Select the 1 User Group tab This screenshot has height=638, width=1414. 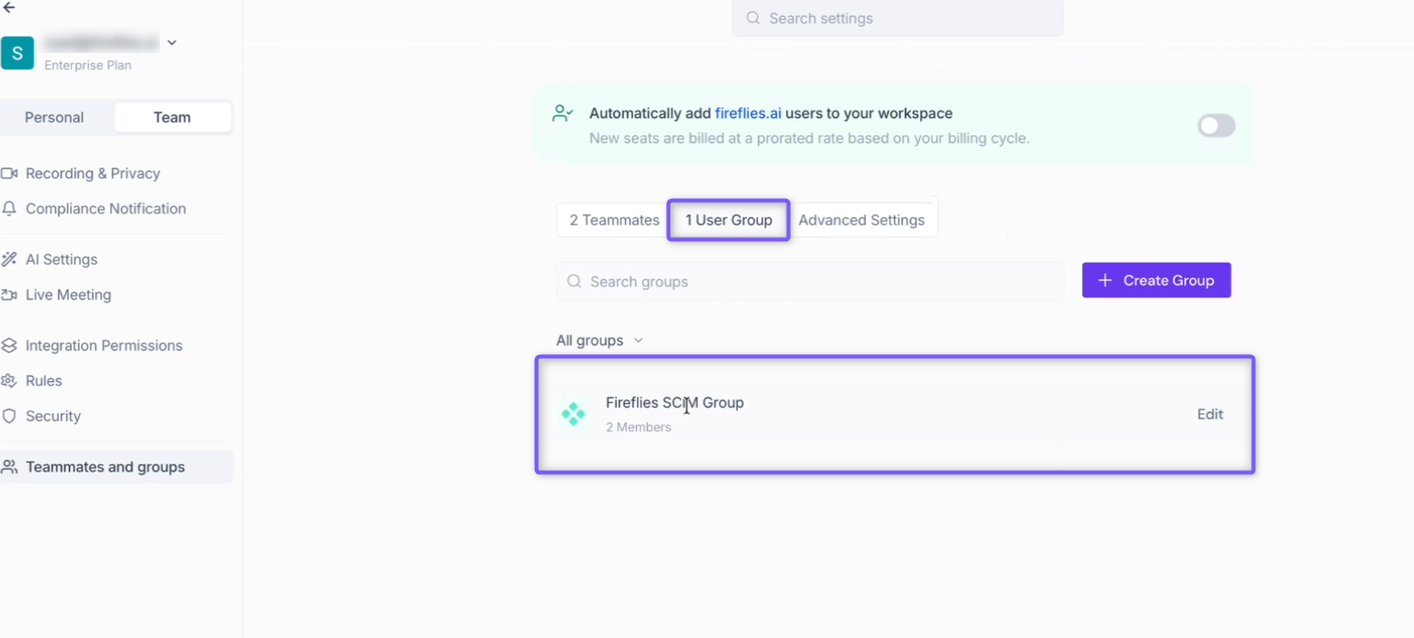(x=728, y=220)
